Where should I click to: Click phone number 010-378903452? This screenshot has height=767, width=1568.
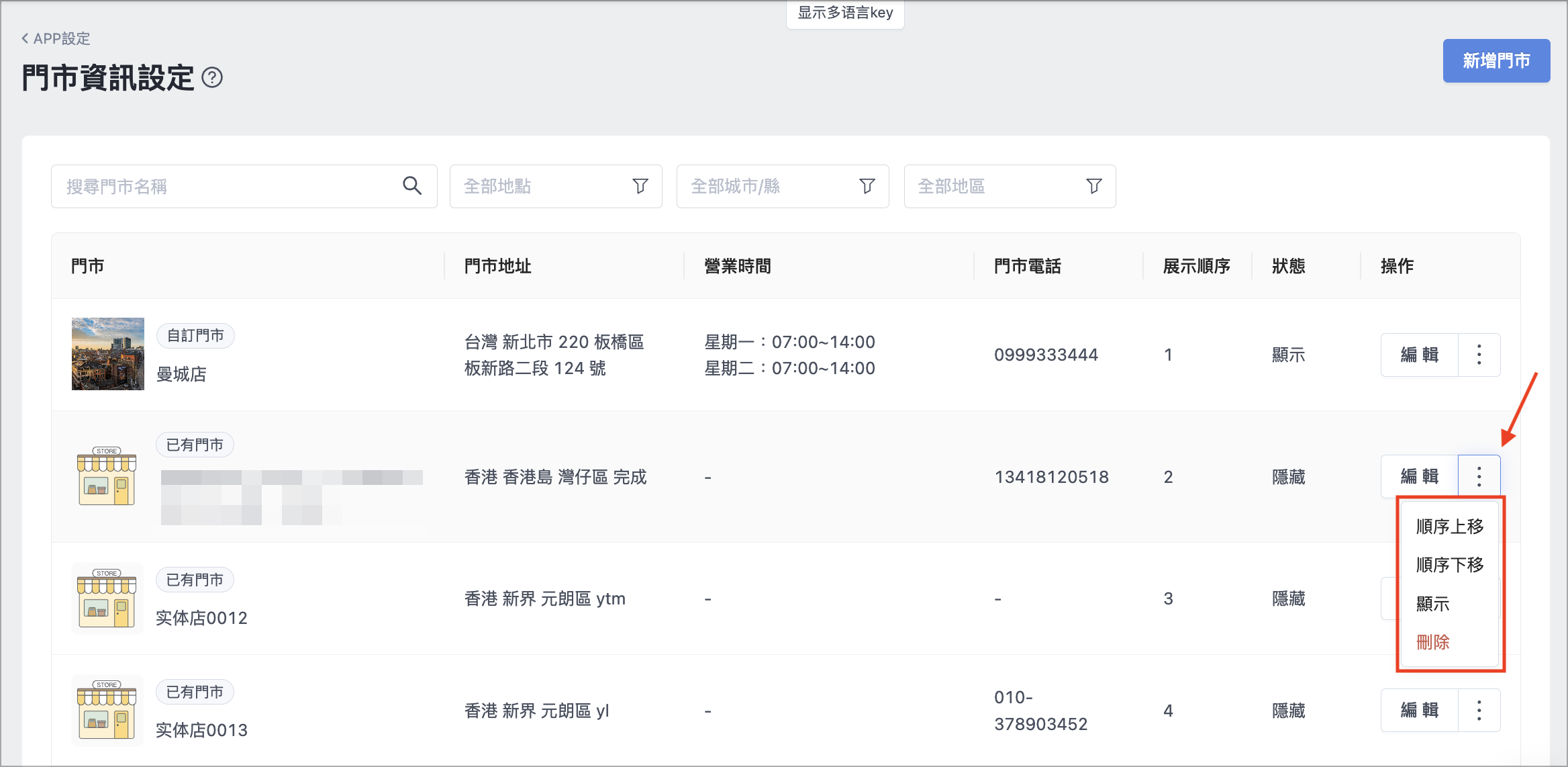click(x=1040, y=711)
